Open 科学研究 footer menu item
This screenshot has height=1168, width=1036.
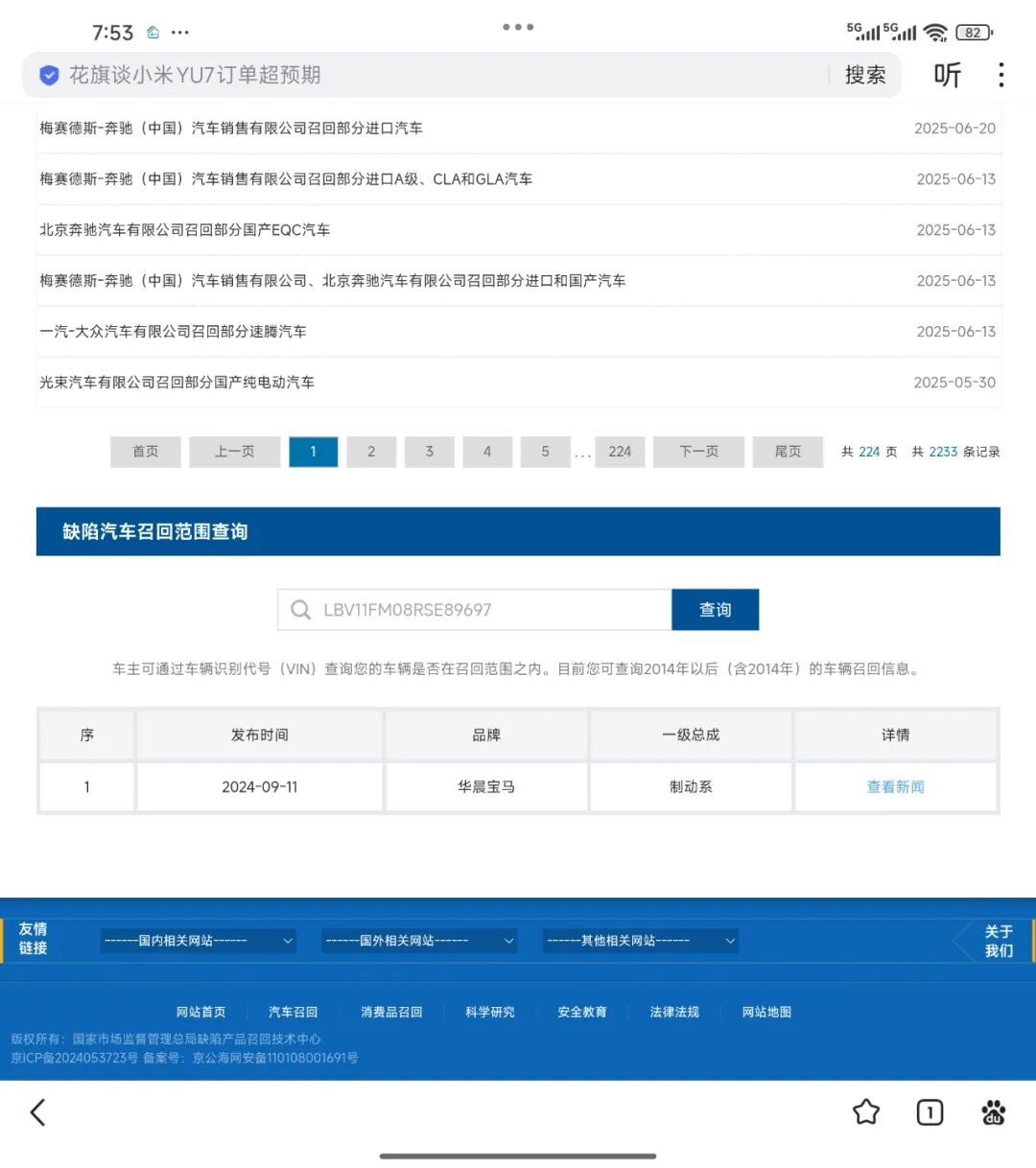tap(490, 1012)
